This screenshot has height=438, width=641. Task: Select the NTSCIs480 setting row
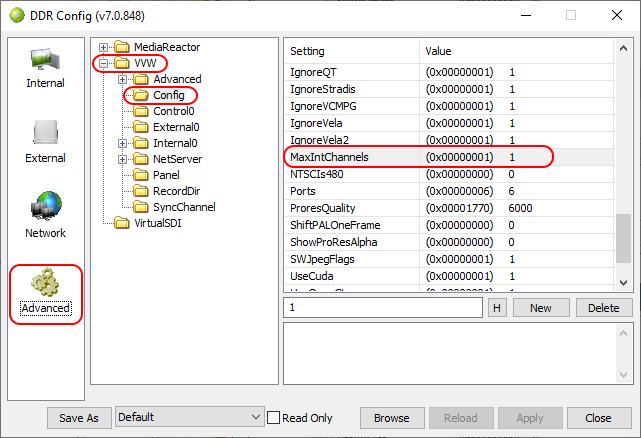(449, 174)
